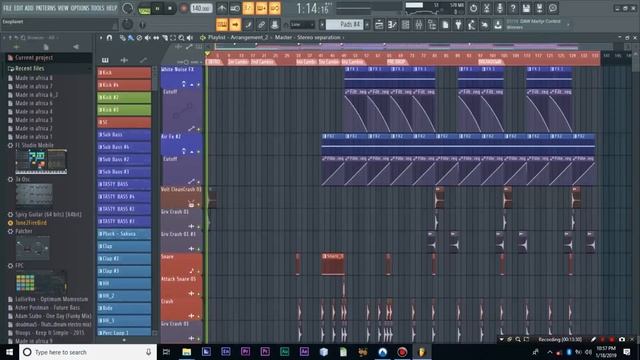Open the FILE menu
Screen dimensions: 640x360
point(7,8)
